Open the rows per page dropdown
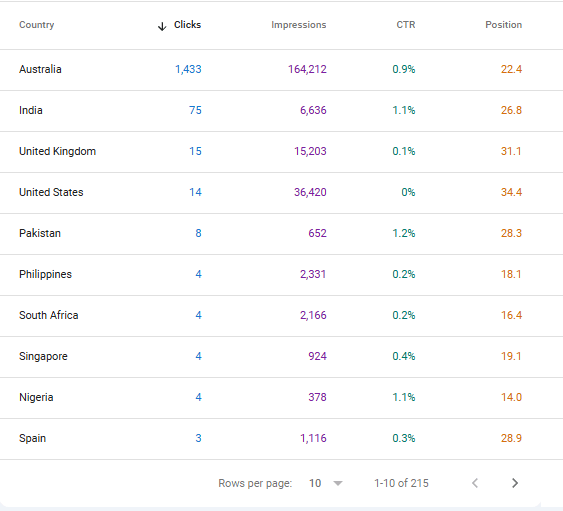This screenshot has width=563, height=511. pyautogui.click(x=325, y=483)
